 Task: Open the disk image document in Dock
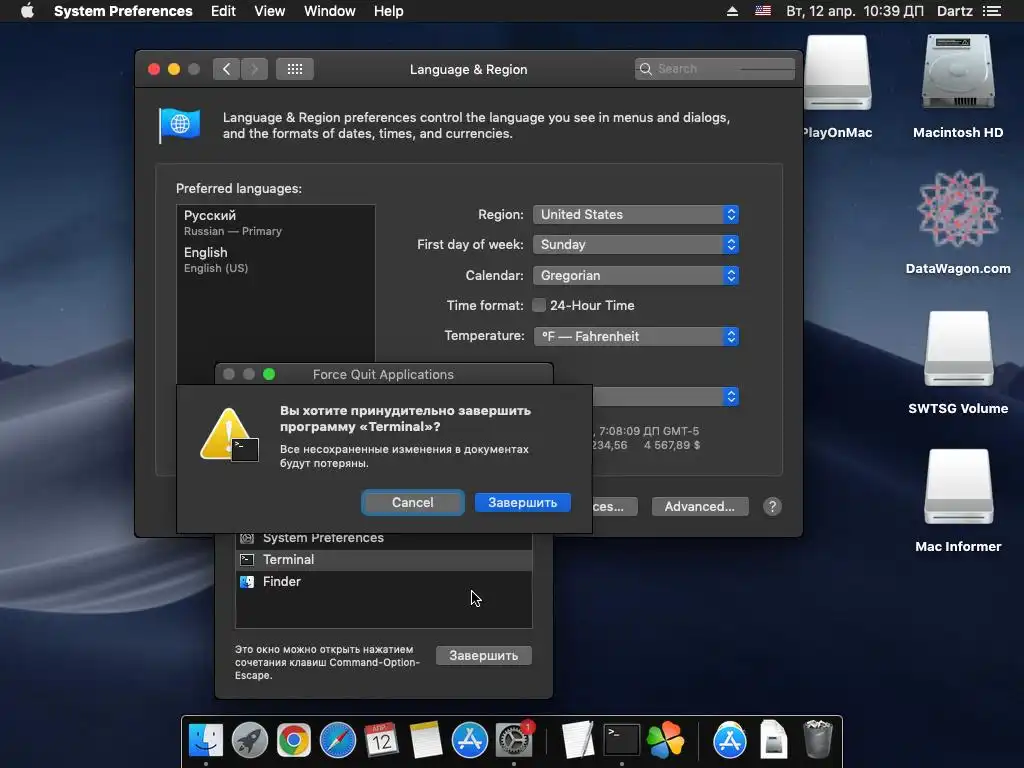(x=773, y=740)
